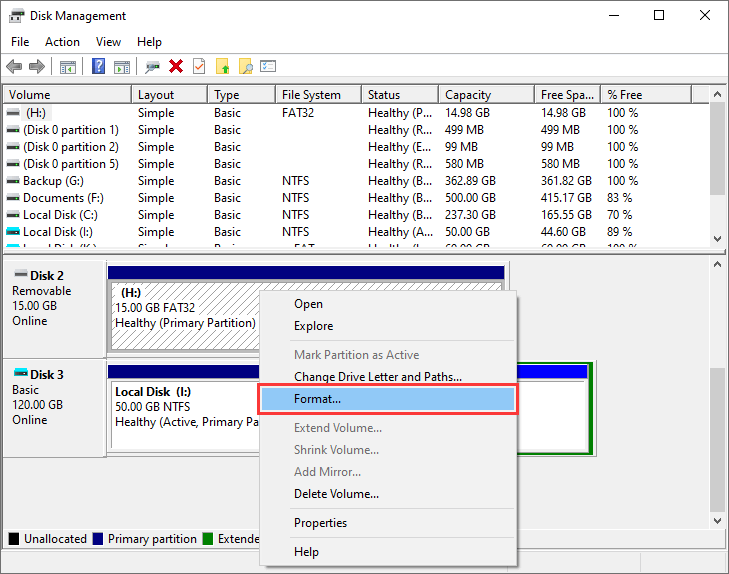This screenshot has width=729, height=574.
Task: Choose Delete Volume... in context menu
Action: tap(336, 494)
